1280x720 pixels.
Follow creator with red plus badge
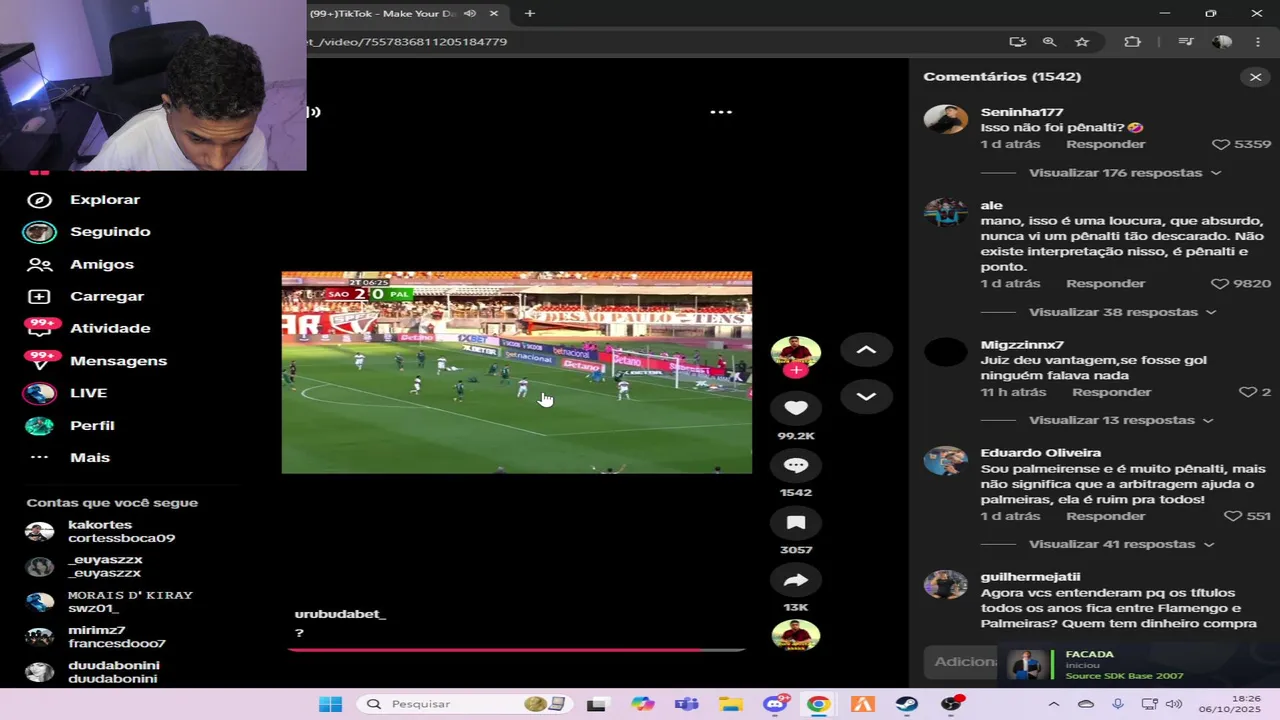(795, 371)
